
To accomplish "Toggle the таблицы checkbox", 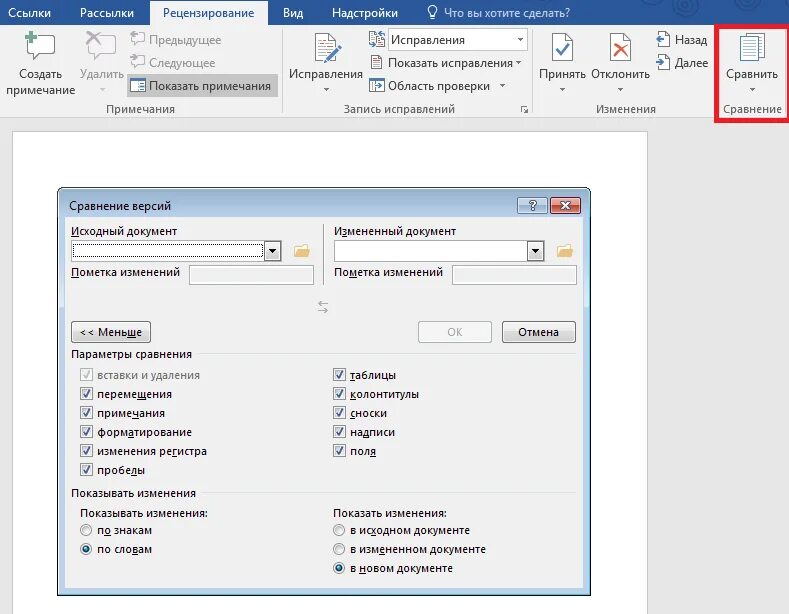I will 339,374.
